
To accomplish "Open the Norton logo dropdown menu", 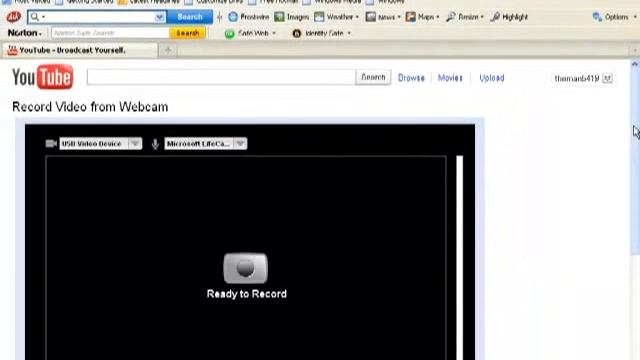I will [24, 33].
